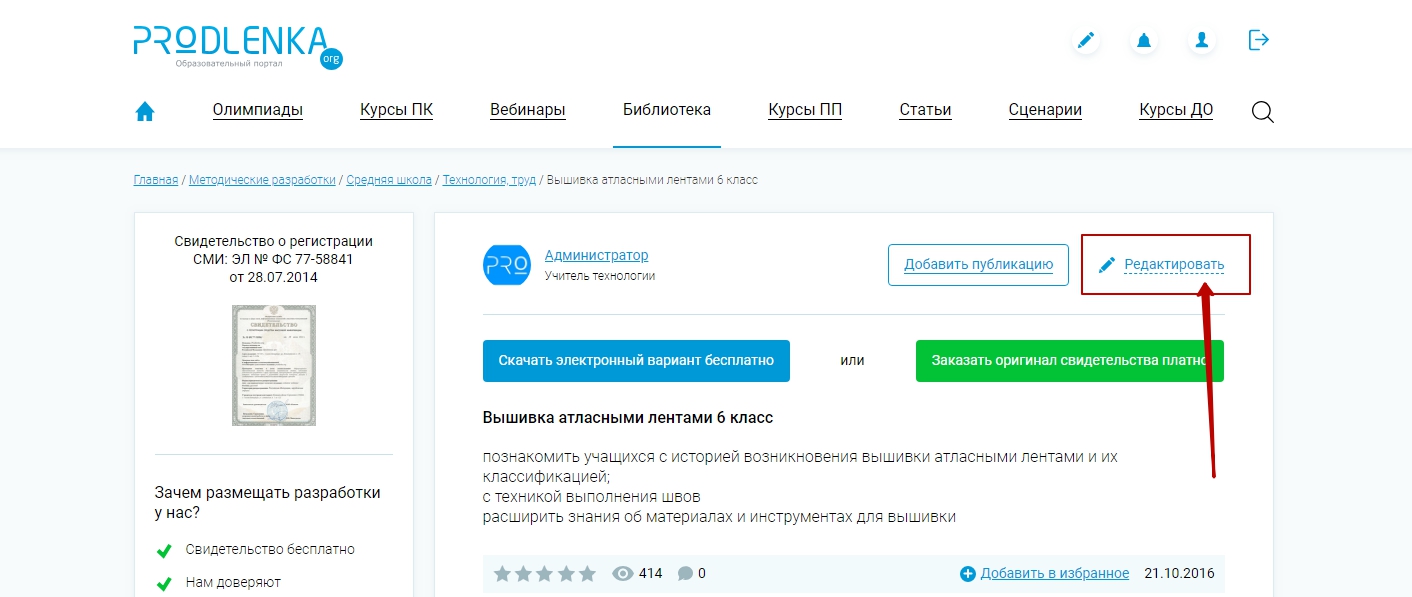Click the fifth rating star
The width and height of the screenshot is (1412, 597).
coord(587,574)
